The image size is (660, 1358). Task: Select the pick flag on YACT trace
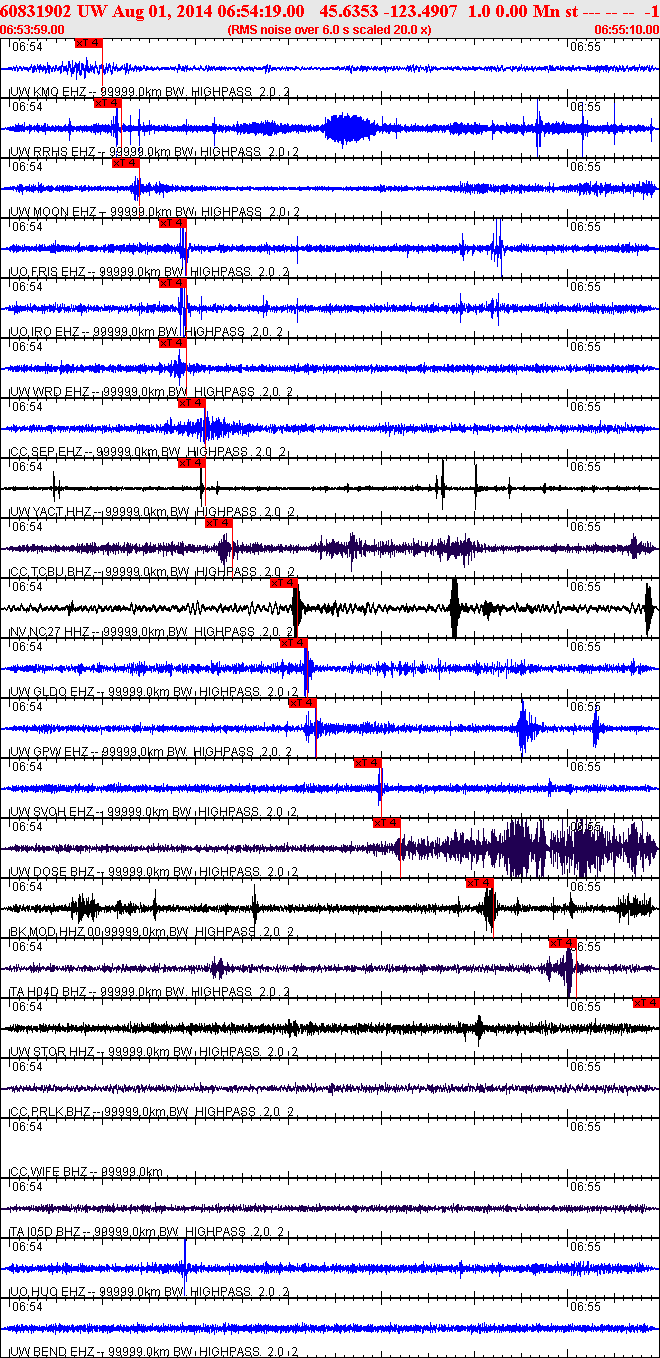click(192, 463)
